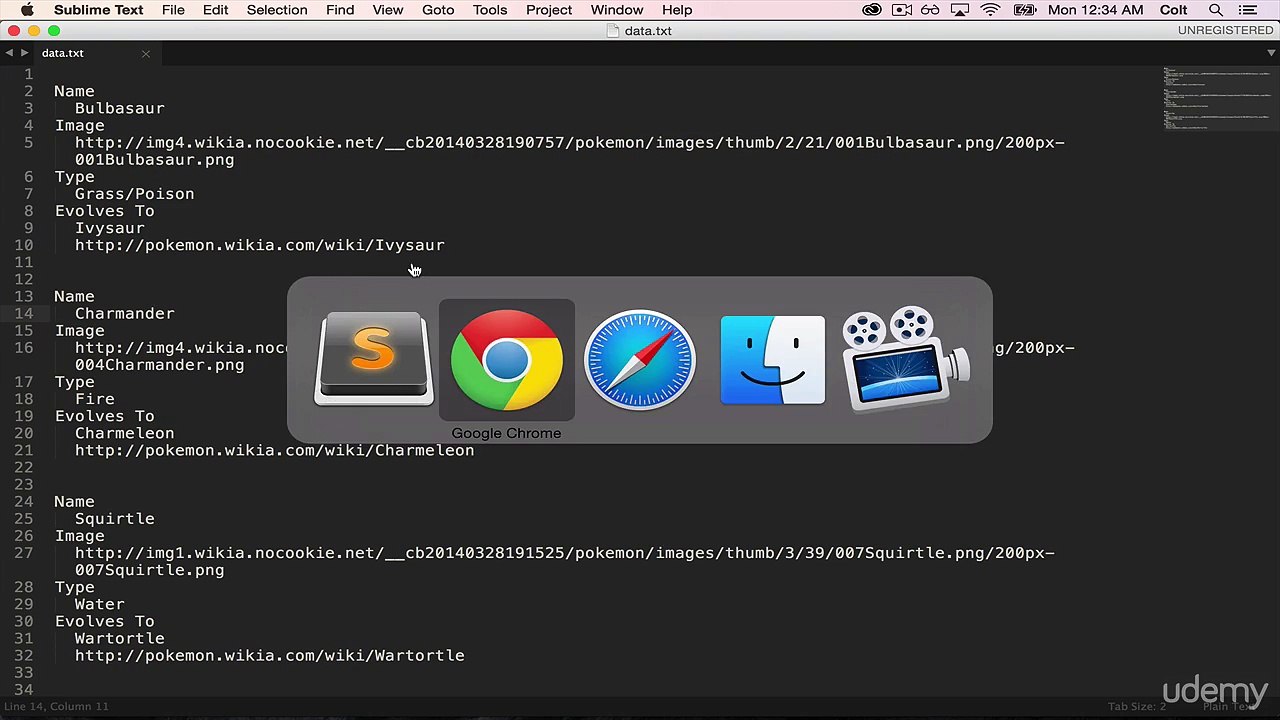Click the Wartortle wiki URL line

click(270, 656)
